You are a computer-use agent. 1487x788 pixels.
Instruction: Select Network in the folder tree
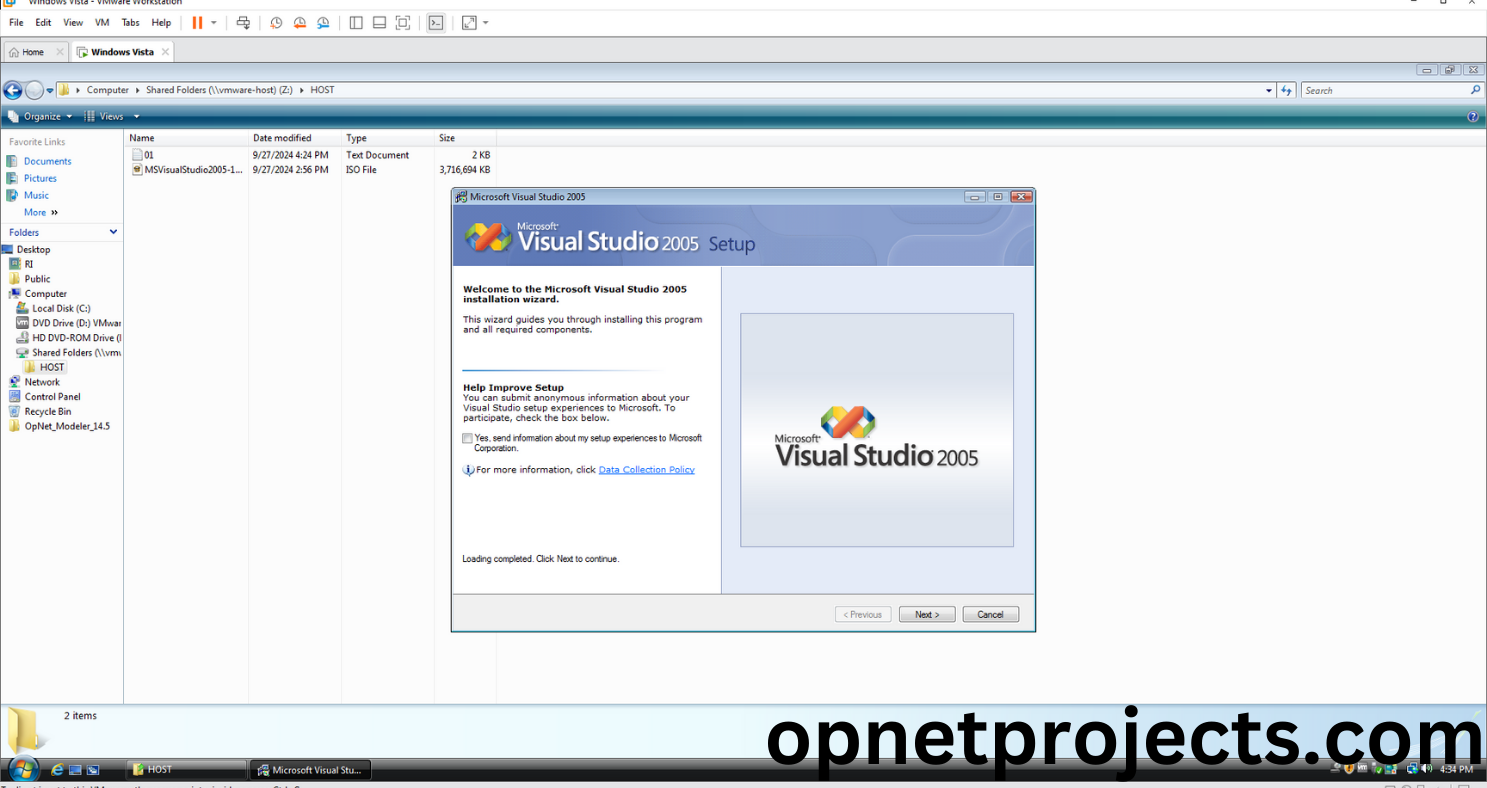tap(42, 382)
